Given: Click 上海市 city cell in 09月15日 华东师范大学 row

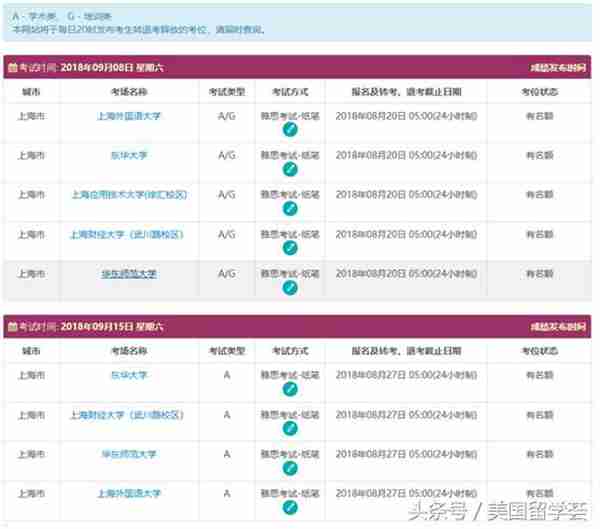Looking at the screenshot, I should 31,454.
